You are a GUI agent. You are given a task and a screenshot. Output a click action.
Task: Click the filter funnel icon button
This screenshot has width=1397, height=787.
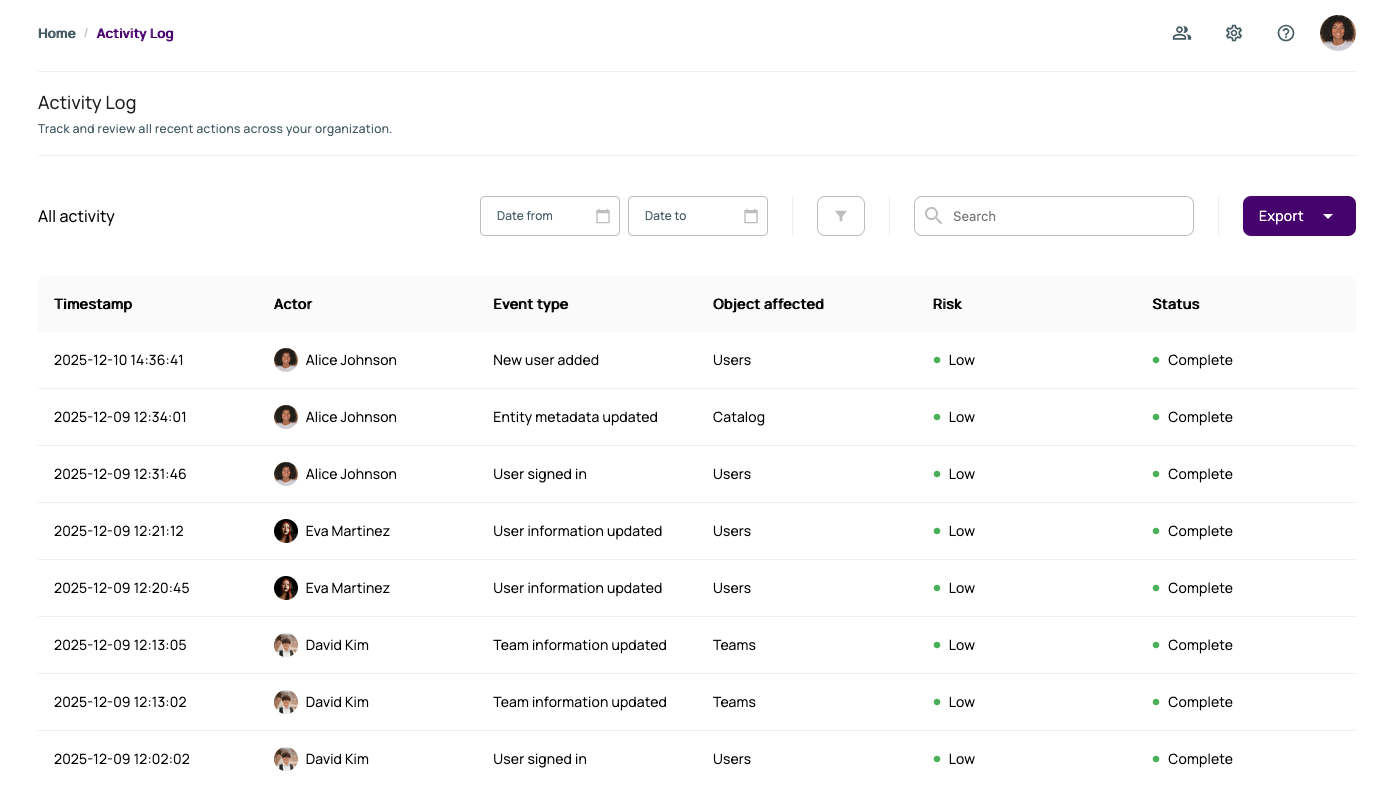point(841,216)
